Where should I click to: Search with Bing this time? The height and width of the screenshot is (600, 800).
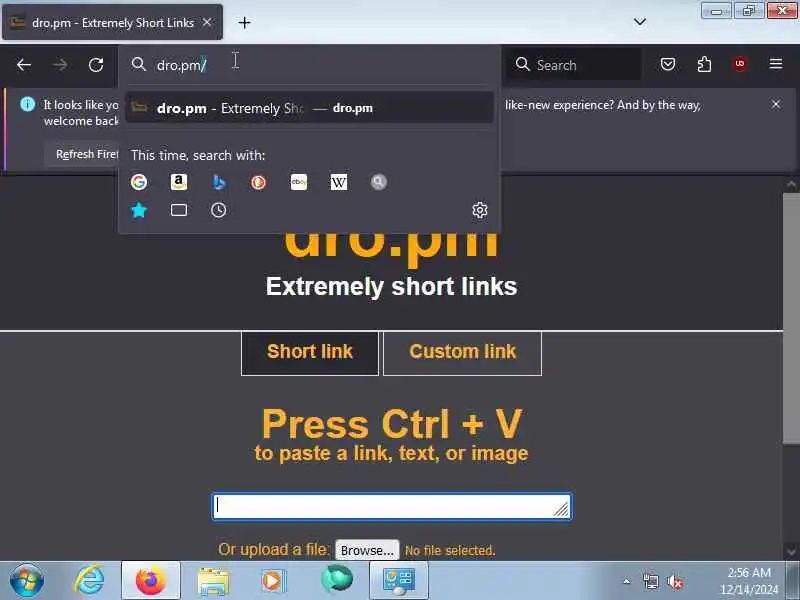point(218,182)
